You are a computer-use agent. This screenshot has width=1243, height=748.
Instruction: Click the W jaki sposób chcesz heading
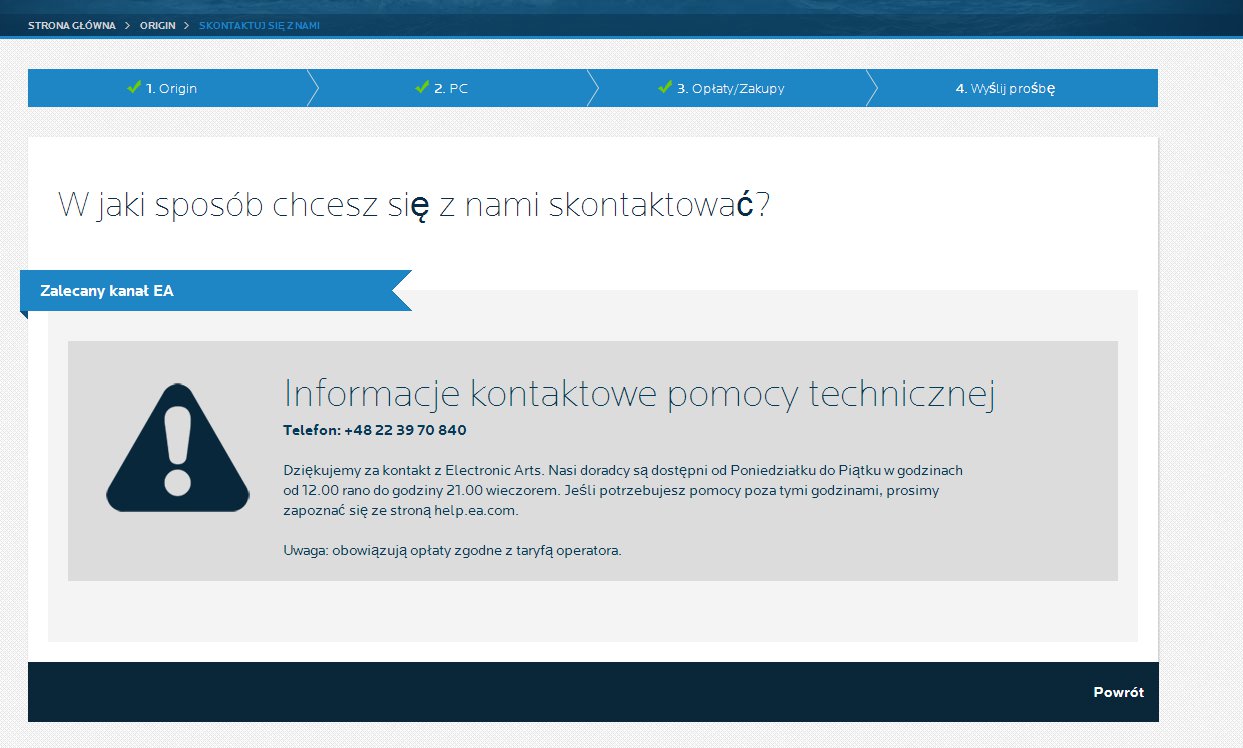[x=414, y=205]
